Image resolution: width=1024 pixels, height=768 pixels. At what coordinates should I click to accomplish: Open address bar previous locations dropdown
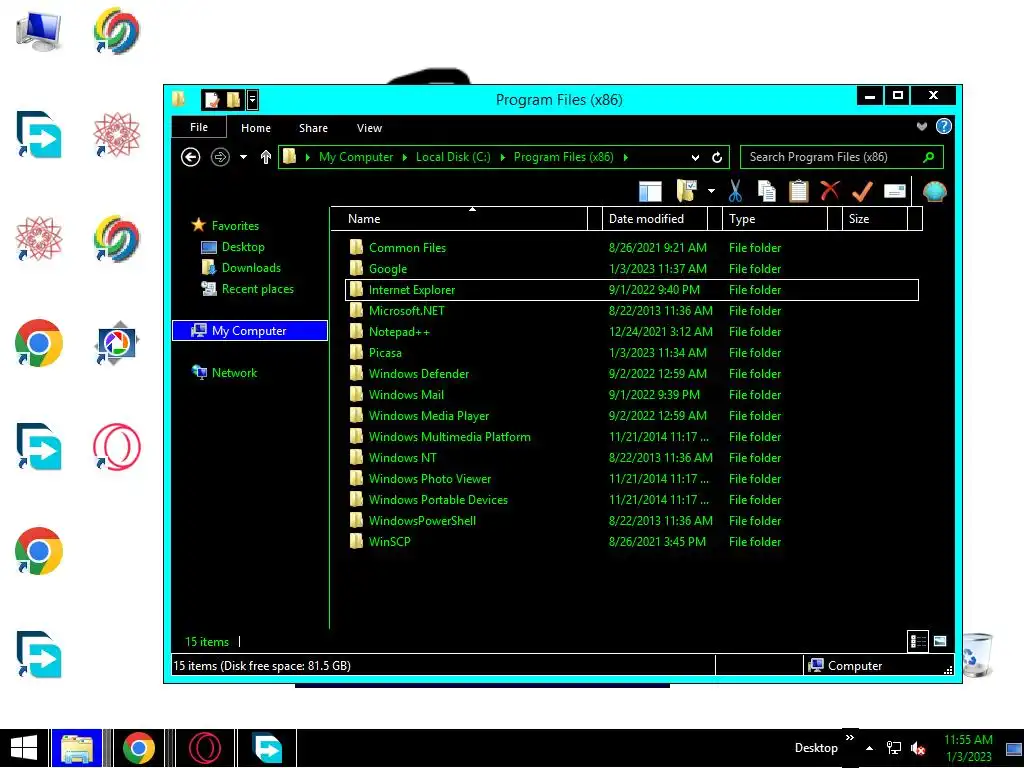(696, 157)
